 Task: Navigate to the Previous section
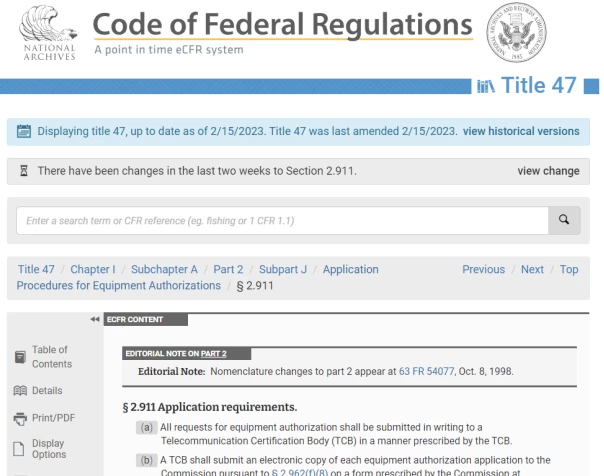coord(483,269)
